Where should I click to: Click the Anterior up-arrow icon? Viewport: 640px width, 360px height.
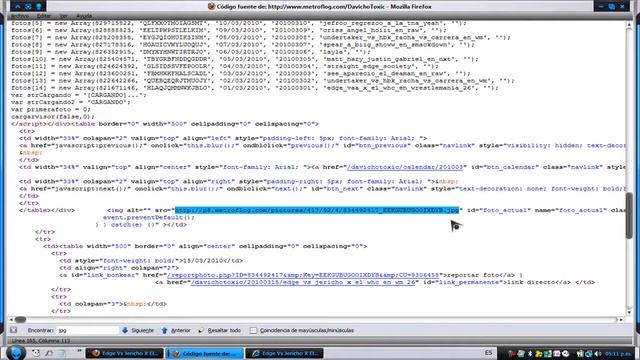pyautogui.click(x=164, y=330)
